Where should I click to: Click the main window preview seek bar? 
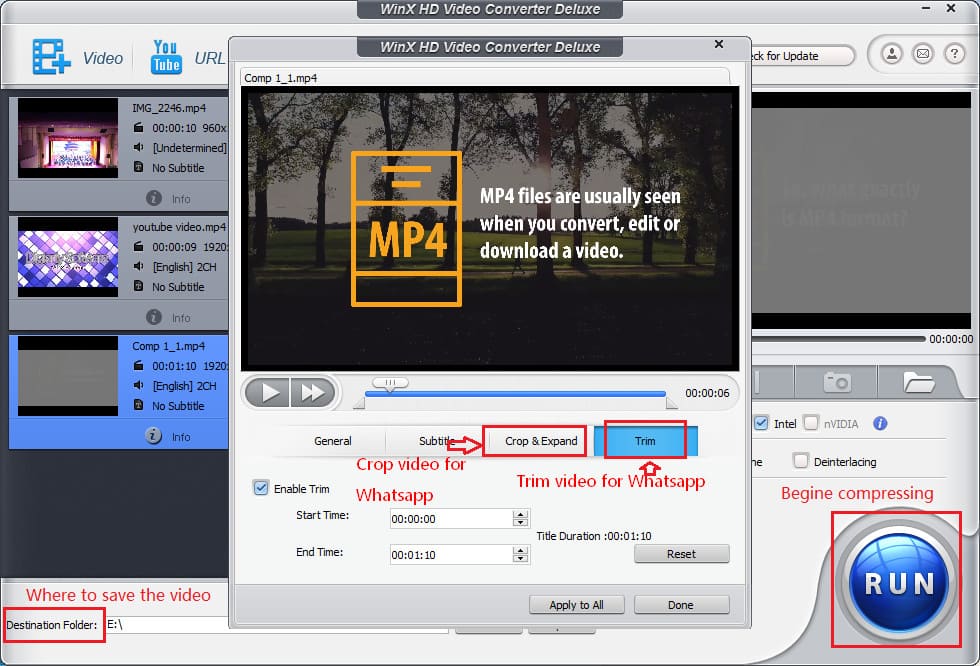pyautogui.click(x=838, y=339)
